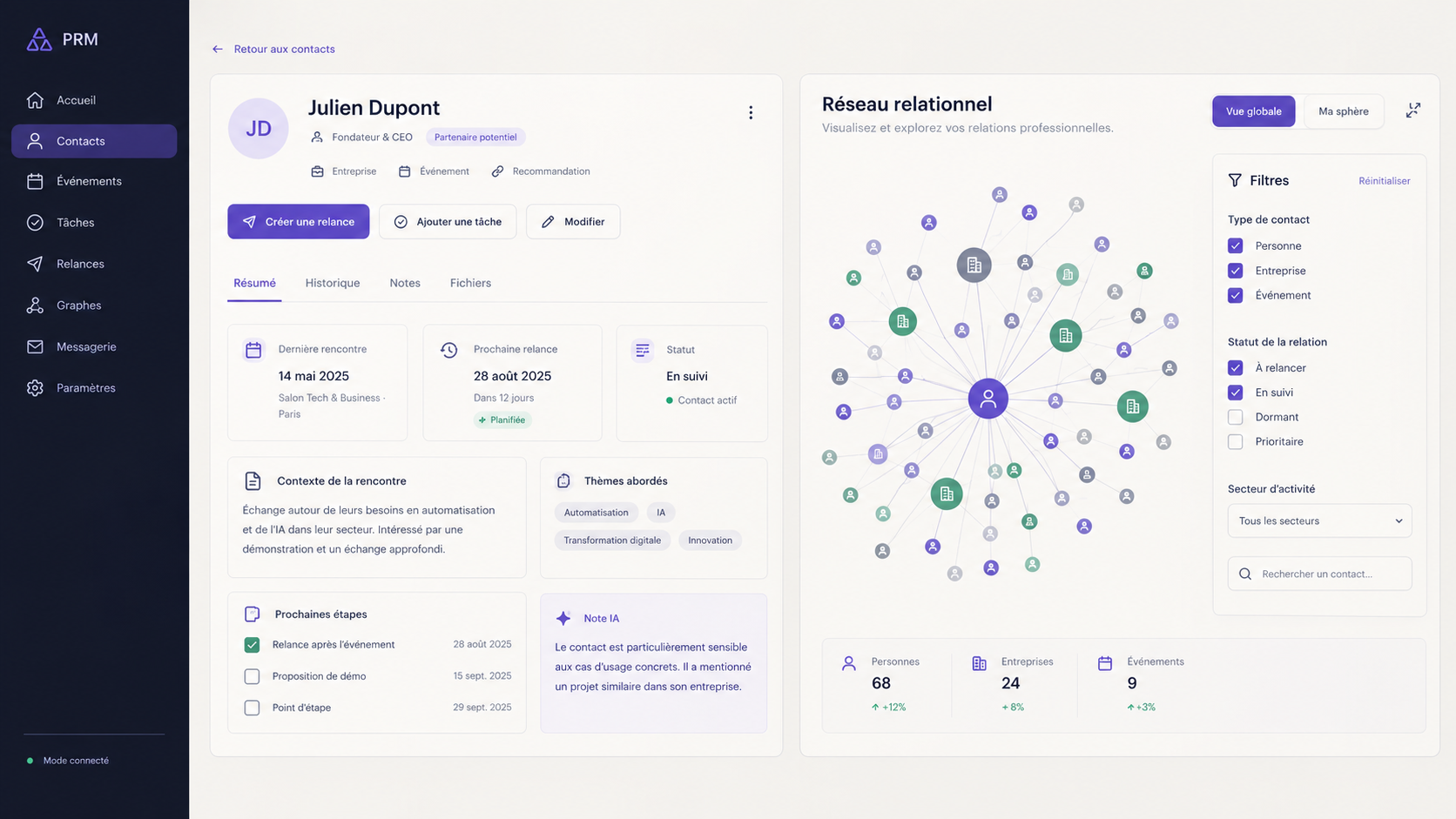Open the Accueil home icon
The height and width of the screenshot is (819, 1456).
pos(35,100)
